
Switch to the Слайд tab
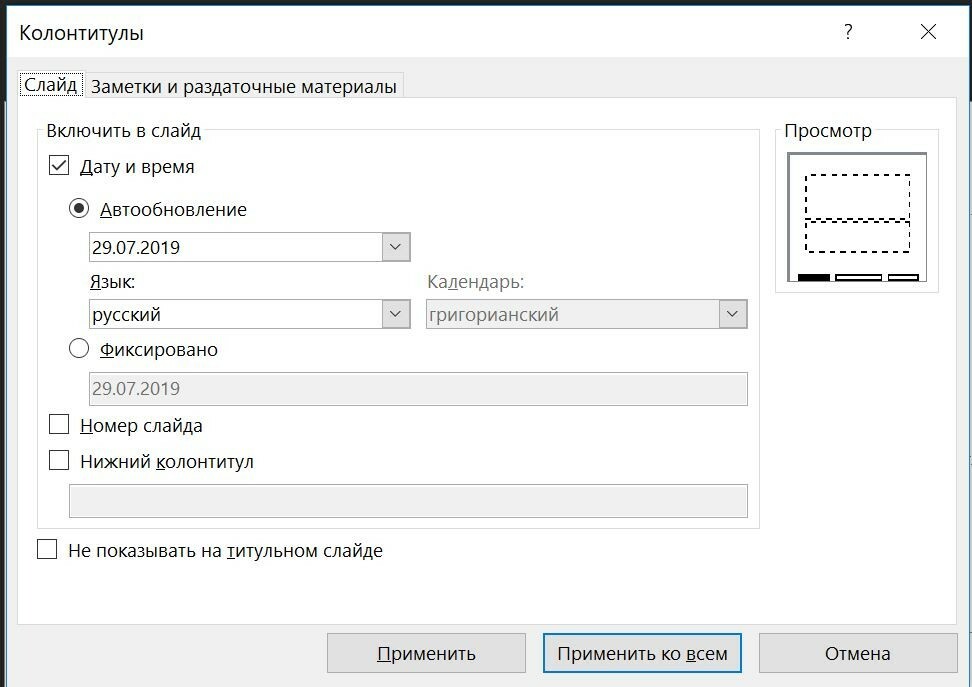(51, 84)
